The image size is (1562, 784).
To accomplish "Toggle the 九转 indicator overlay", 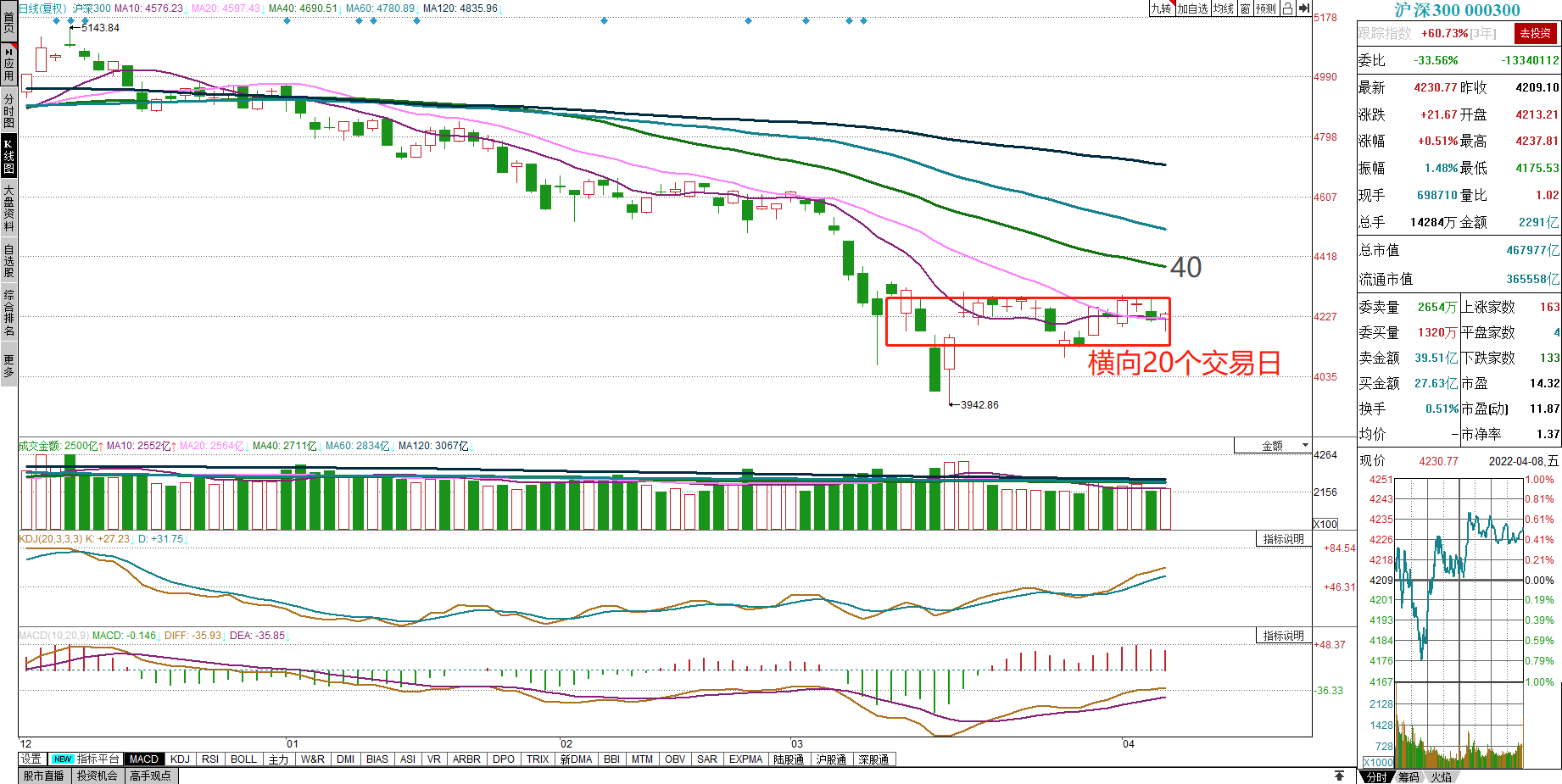I will 1161,8.
